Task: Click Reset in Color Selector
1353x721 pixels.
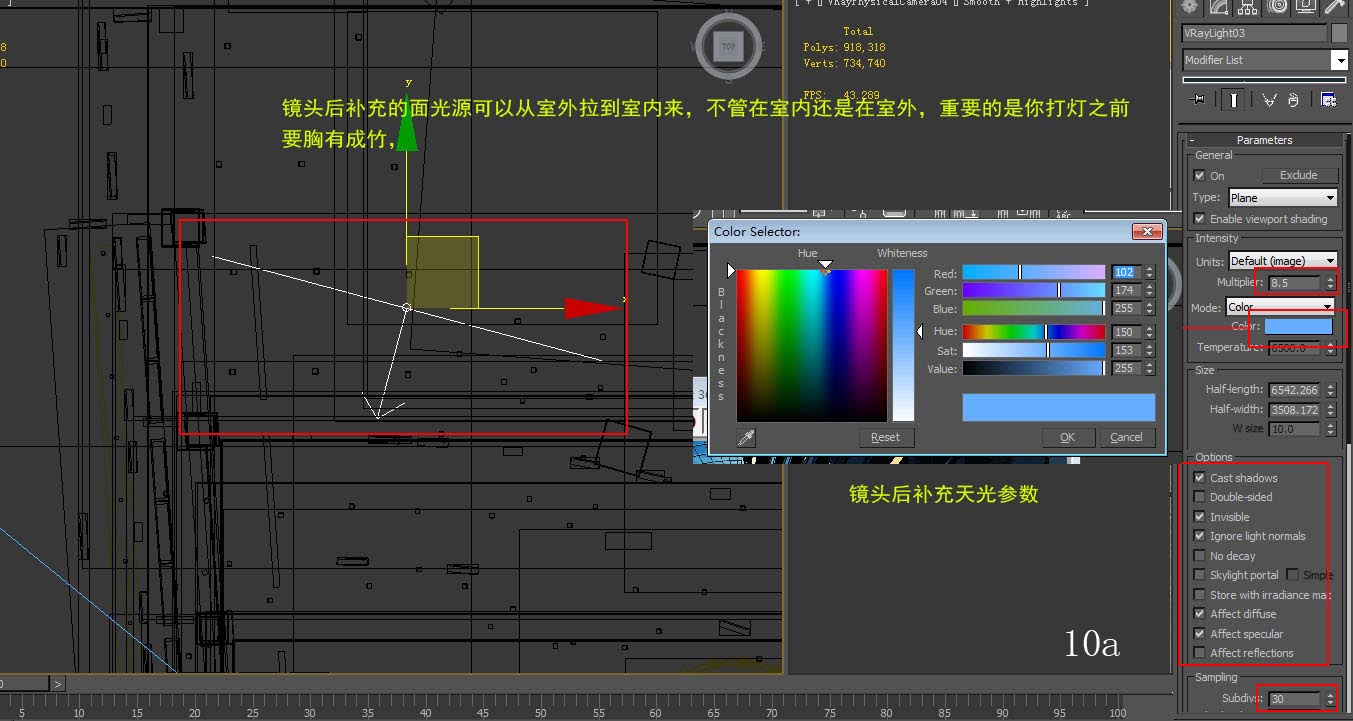Action: click(885, 437)
